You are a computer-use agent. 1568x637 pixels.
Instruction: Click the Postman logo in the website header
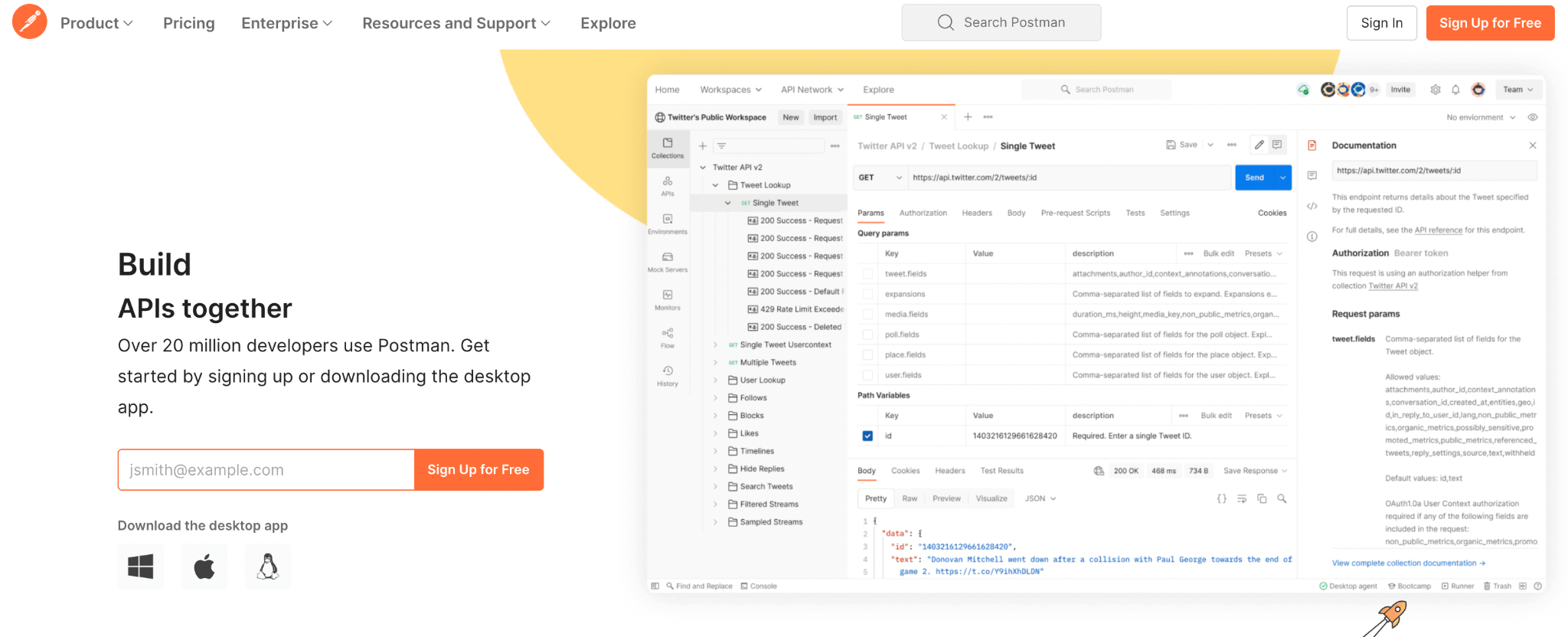[30, 21]
